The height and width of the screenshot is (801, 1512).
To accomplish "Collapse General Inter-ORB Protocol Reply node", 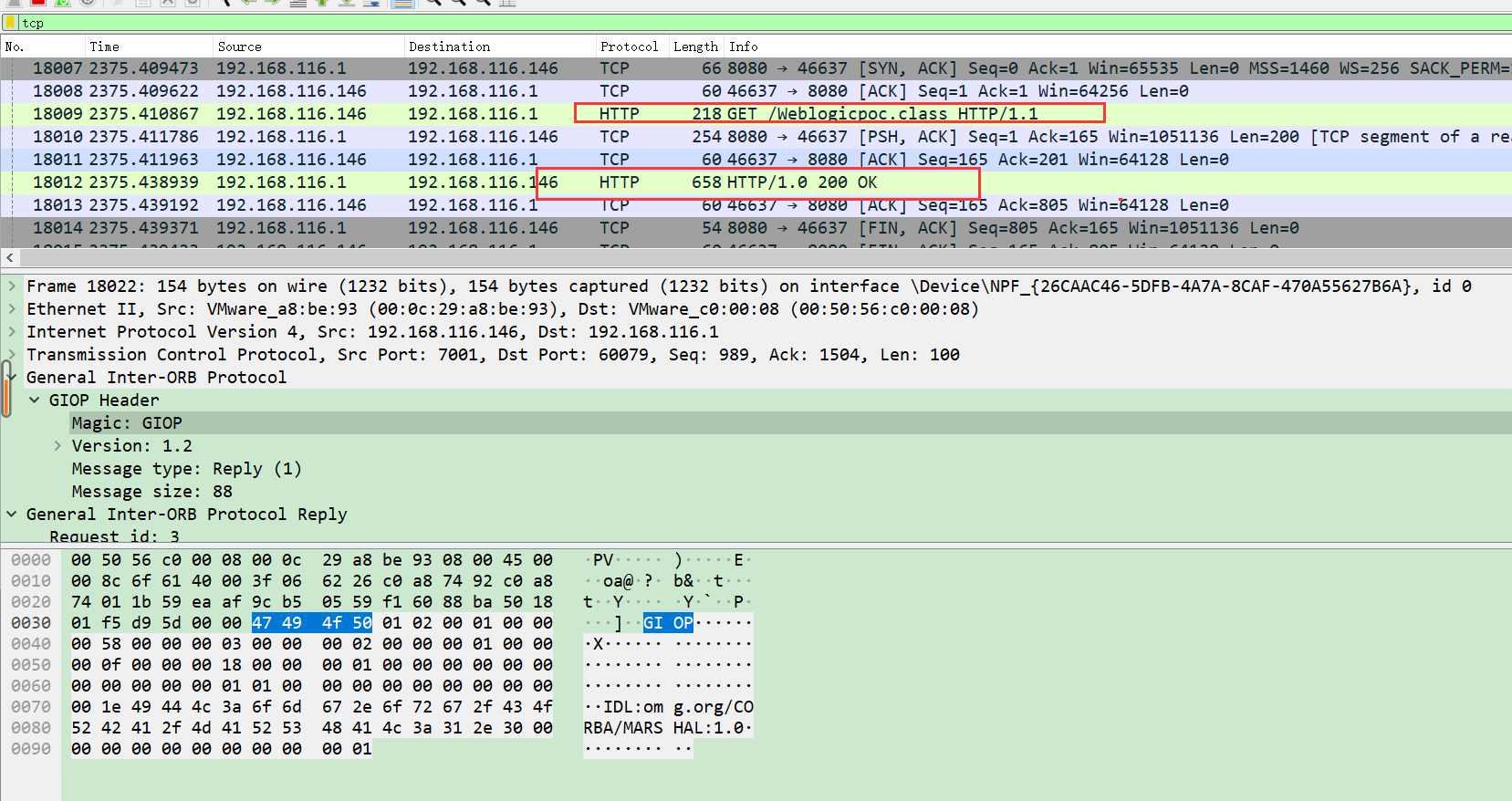I will pos(12,515).
